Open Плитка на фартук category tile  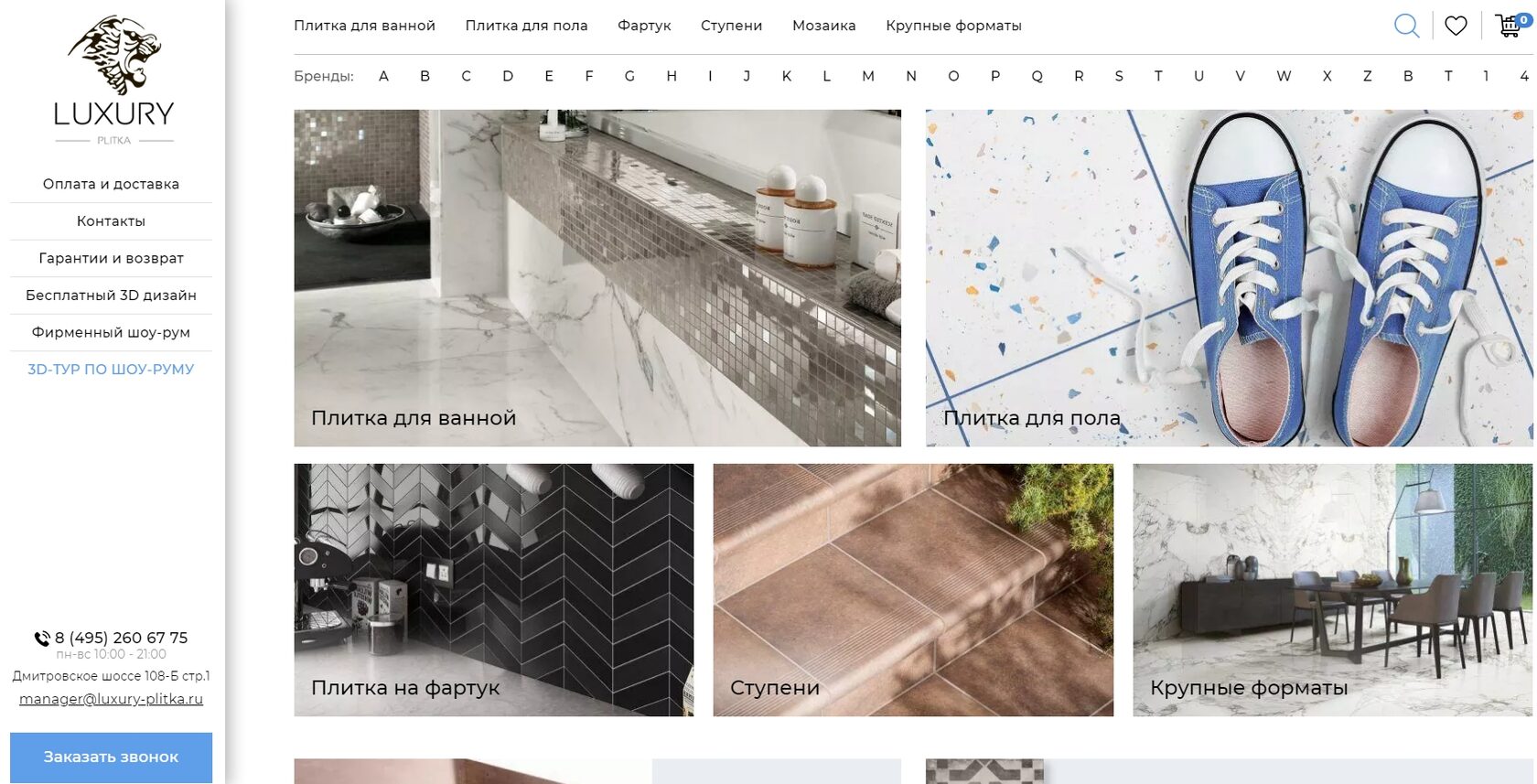tap(494, 590)
